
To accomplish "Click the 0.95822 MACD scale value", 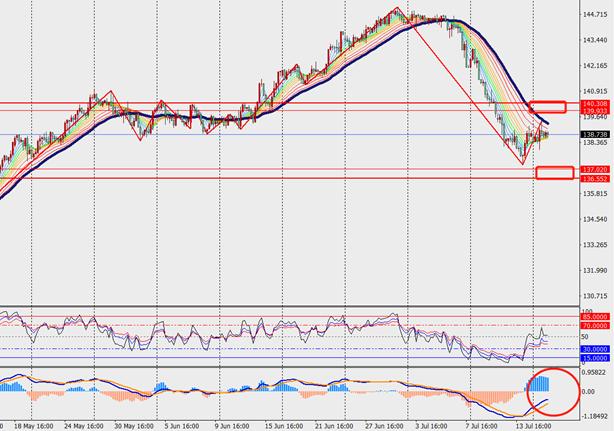I will [595, 372].
